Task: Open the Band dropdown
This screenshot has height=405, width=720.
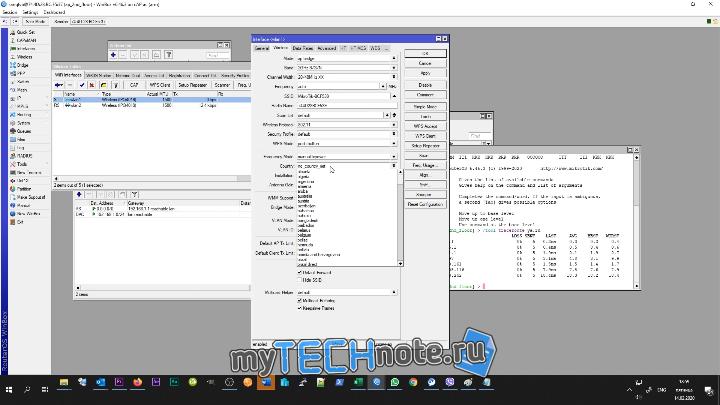Action: (x=394, y=68)
